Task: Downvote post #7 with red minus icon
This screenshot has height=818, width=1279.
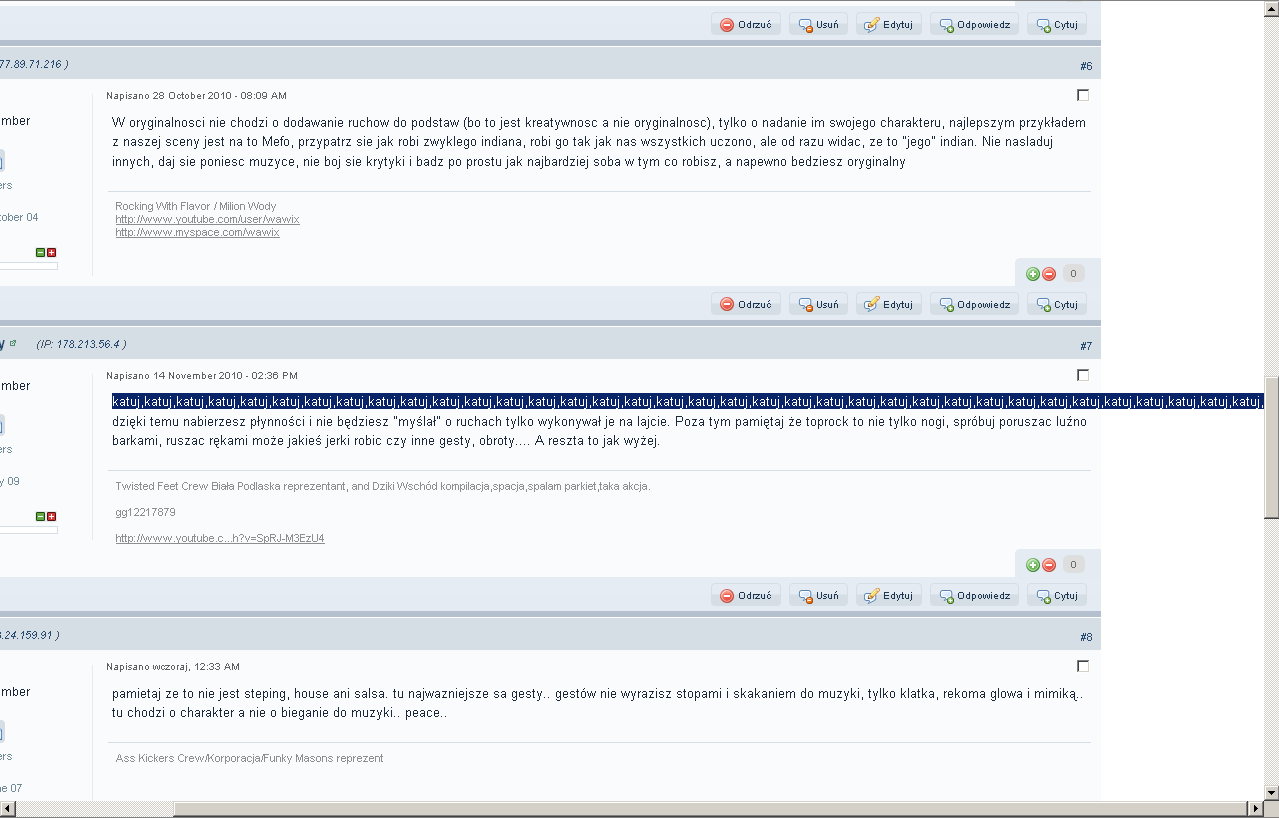Action: (x=1049, y=565)
